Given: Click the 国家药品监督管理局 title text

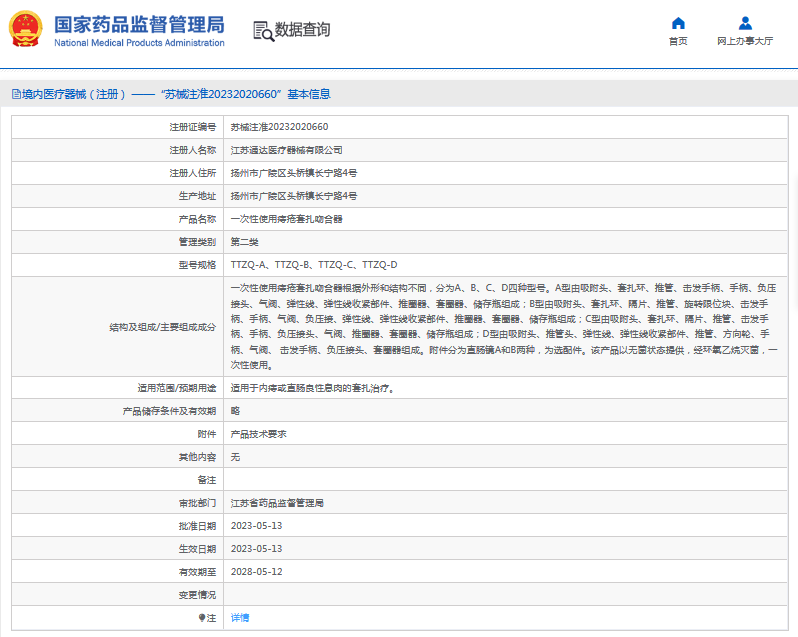Looking at the screenshot, I should (139, 24).
